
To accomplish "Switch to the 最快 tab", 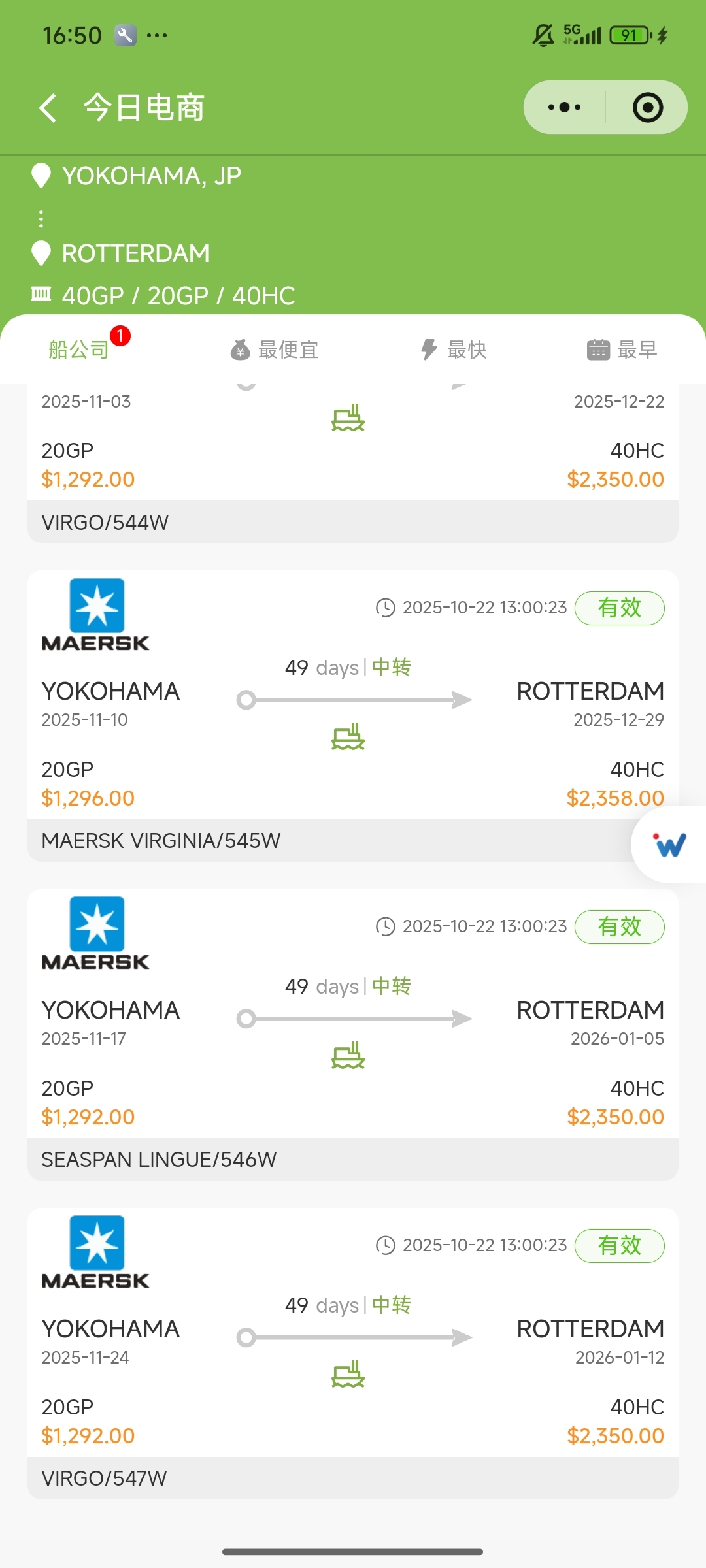I will point(454,350).
